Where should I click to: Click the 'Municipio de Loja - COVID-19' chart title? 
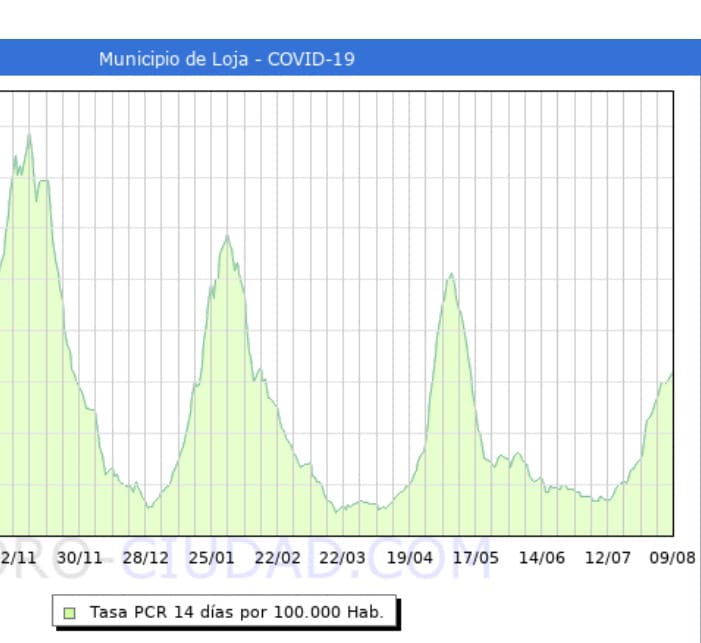click(226, 59)
